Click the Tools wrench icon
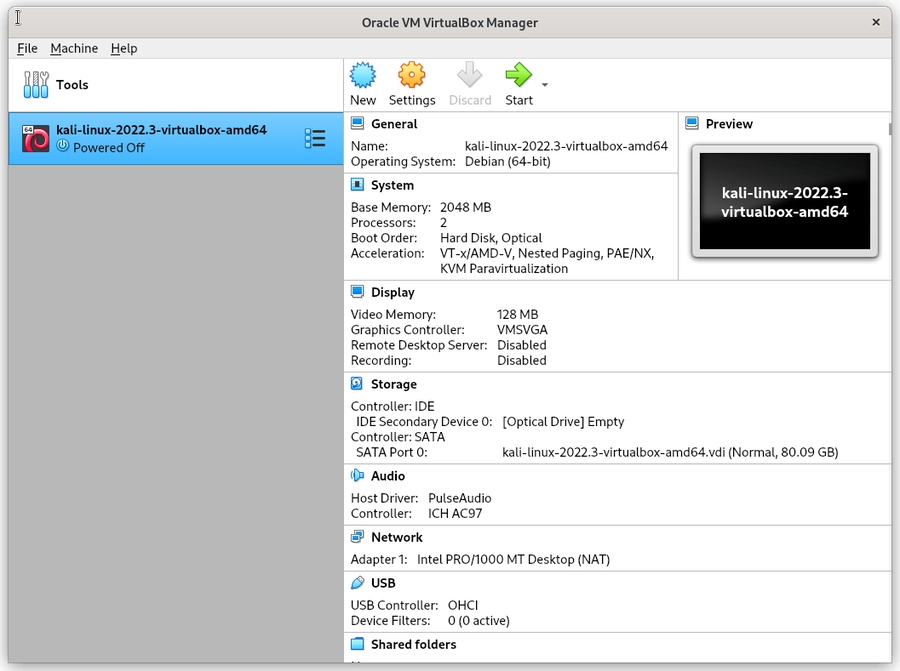This screenshot has height=671, width=900. tap(36, 85)
